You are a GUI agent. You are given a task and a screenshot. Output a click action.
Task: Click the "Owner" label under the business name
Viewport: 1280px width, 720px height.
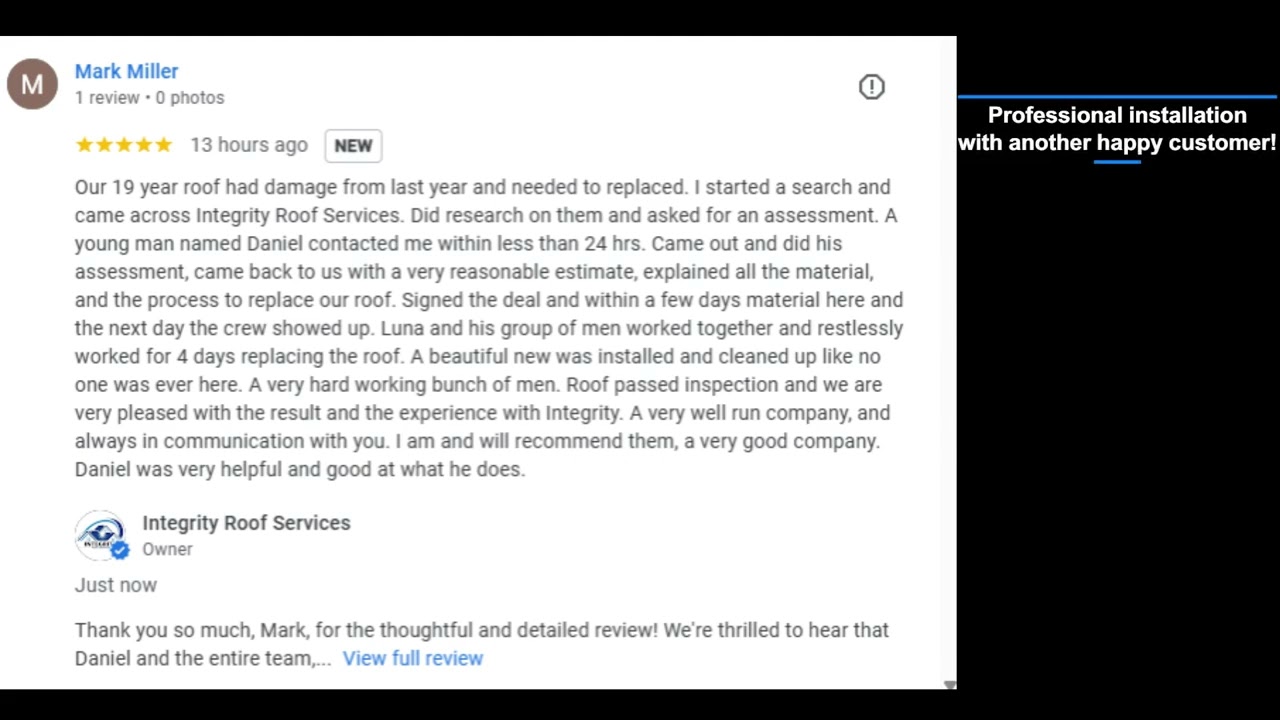click(167, 549)
